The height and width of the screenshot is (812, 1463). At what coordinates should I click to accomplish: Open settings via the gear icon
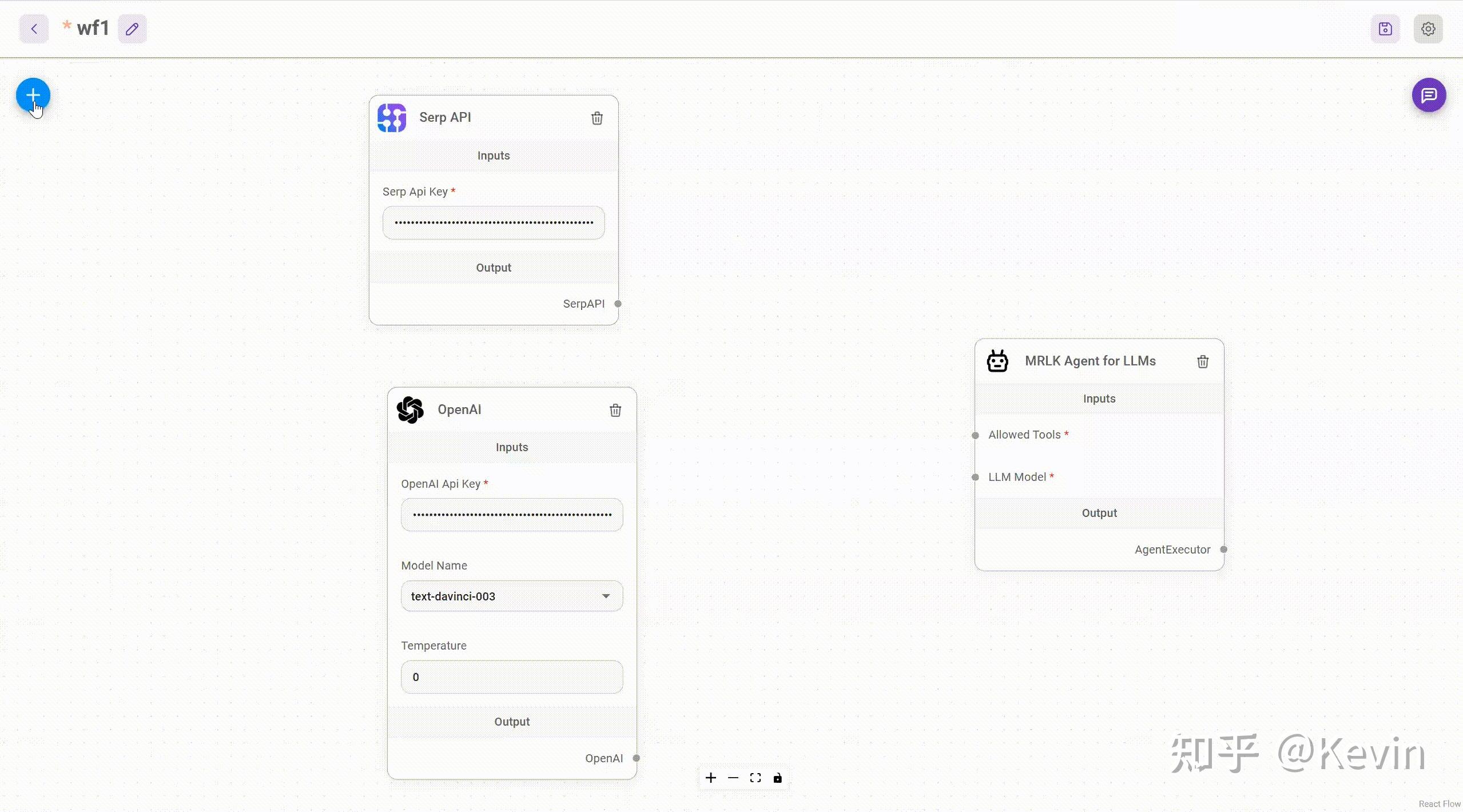tap(1428, 29)
